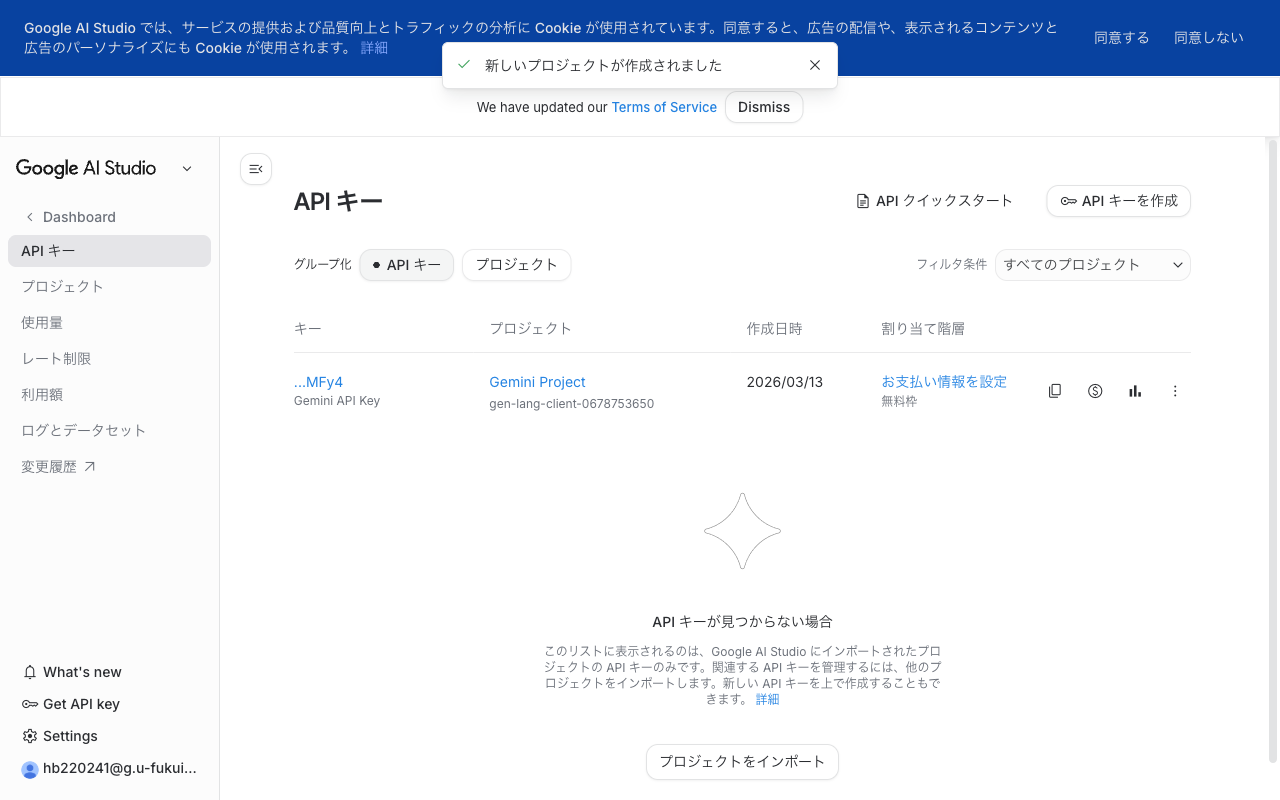Open the お支払い情報を設定 link
1280x800 pixels.
(x=944, y=381)
